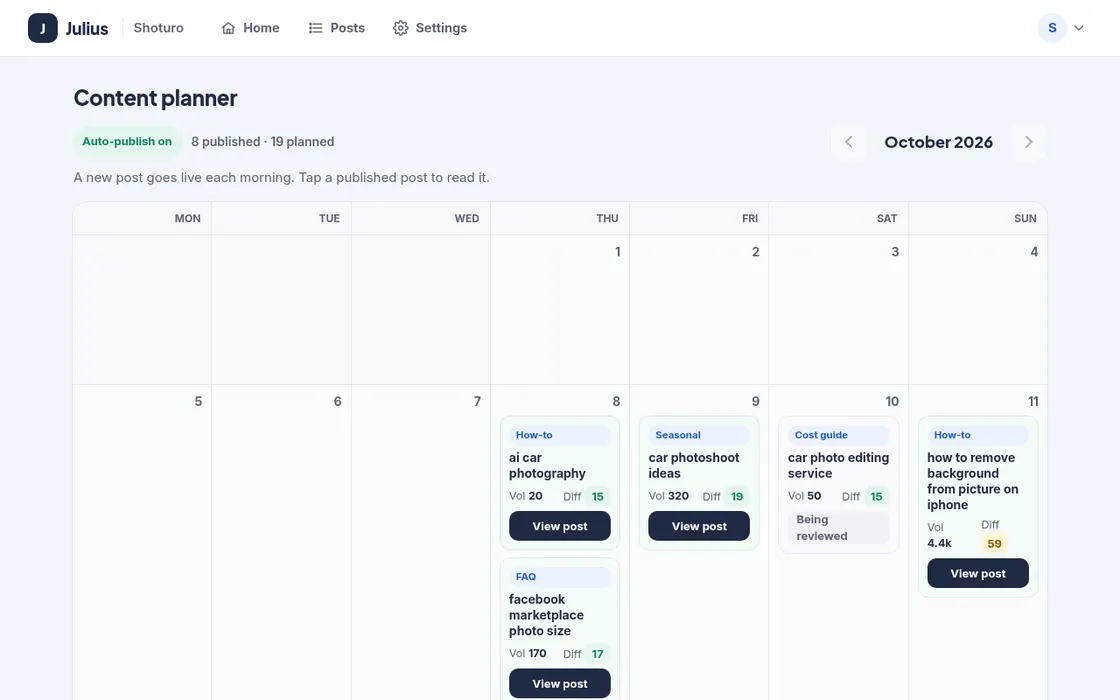The image size is (1120, 700).
Task: View post for car photoshoot ideas
Action: tap(699, 526)
